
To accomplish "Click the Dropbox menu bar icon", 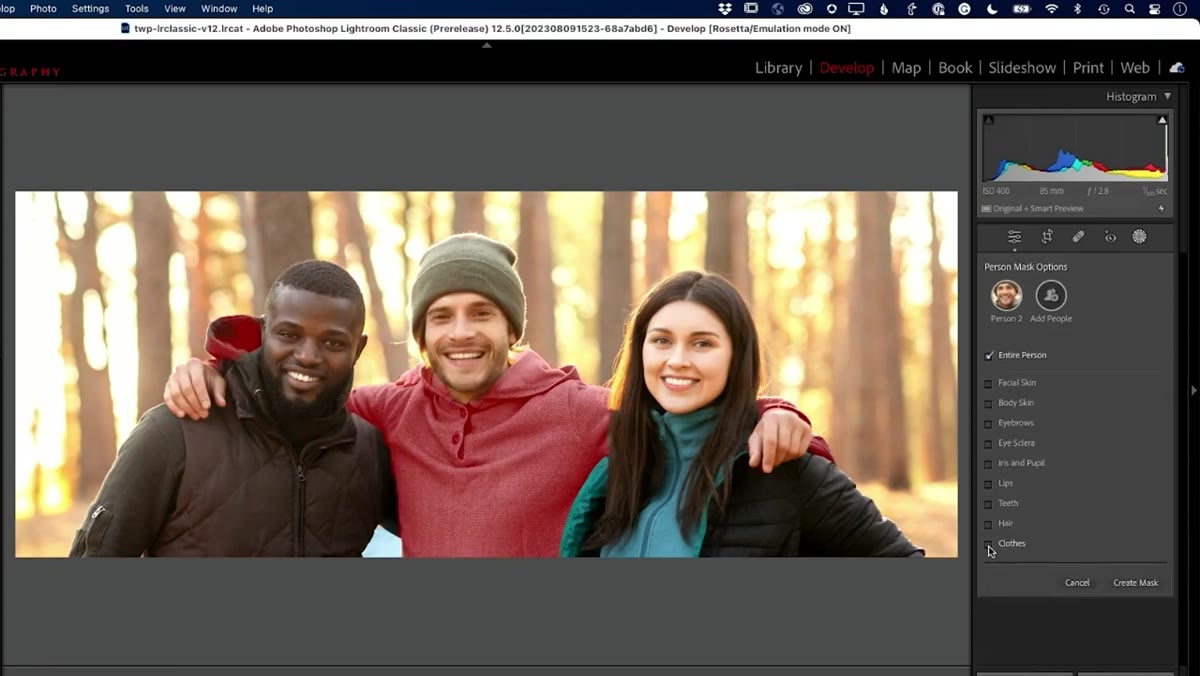I will click(x=725, y=8).
